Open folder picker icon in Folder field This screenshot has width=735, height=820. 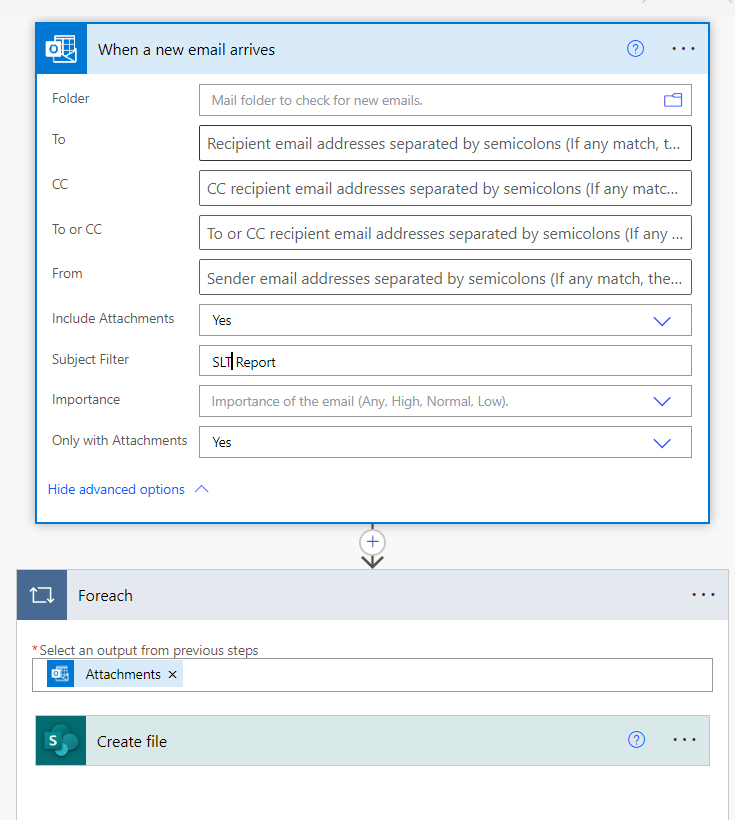(x=673, y=100)
